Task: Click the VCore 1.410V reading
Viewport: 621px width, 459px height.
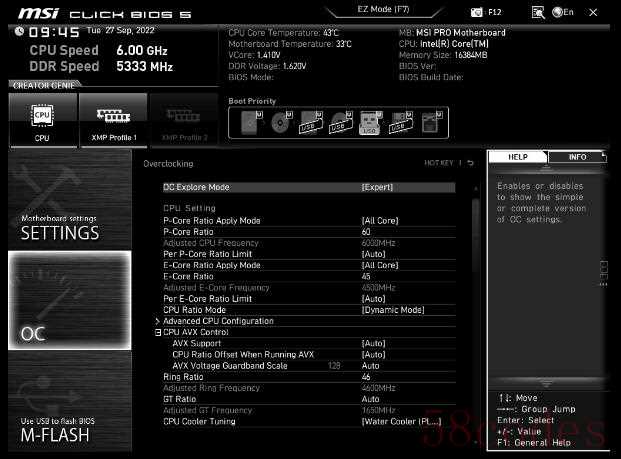Action: 254,55
